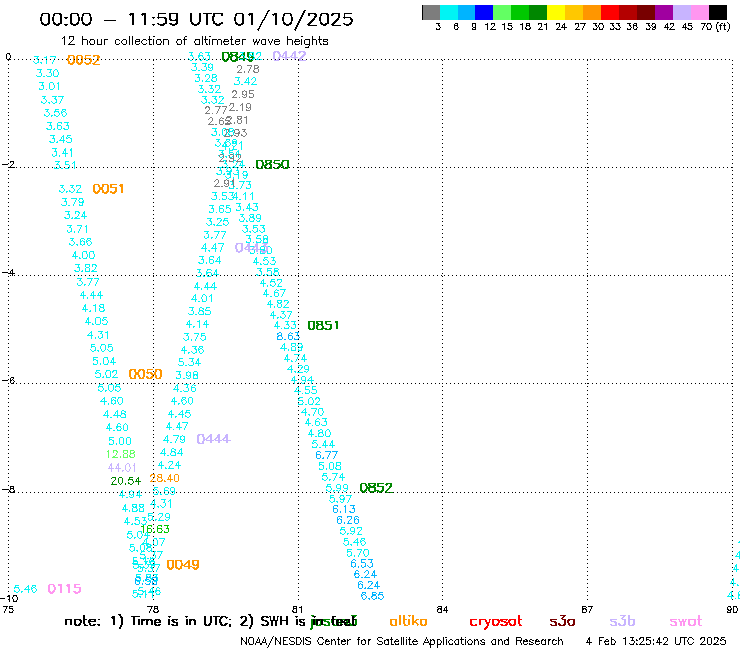Click the note about Time in UTC
The width and height of the screenshot is (740, 650).
click(210, 621)
